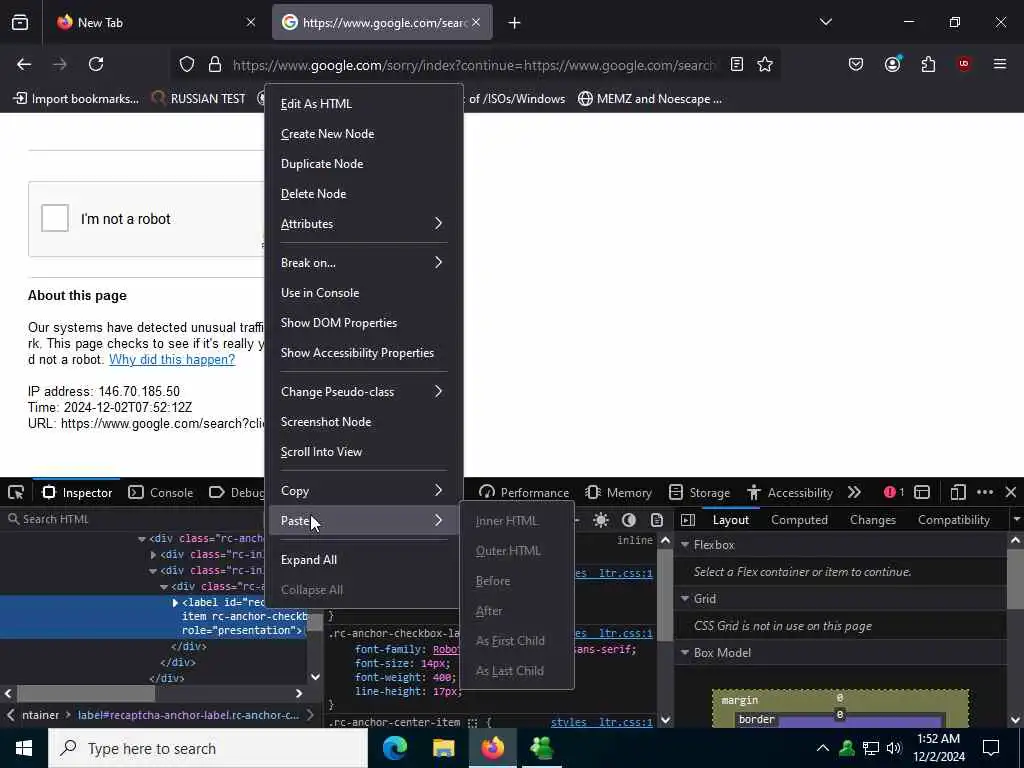Viewport: 1024px width, 768px height.
Task: Open the Pocket save icon
Action: click(x=856, y=64)
